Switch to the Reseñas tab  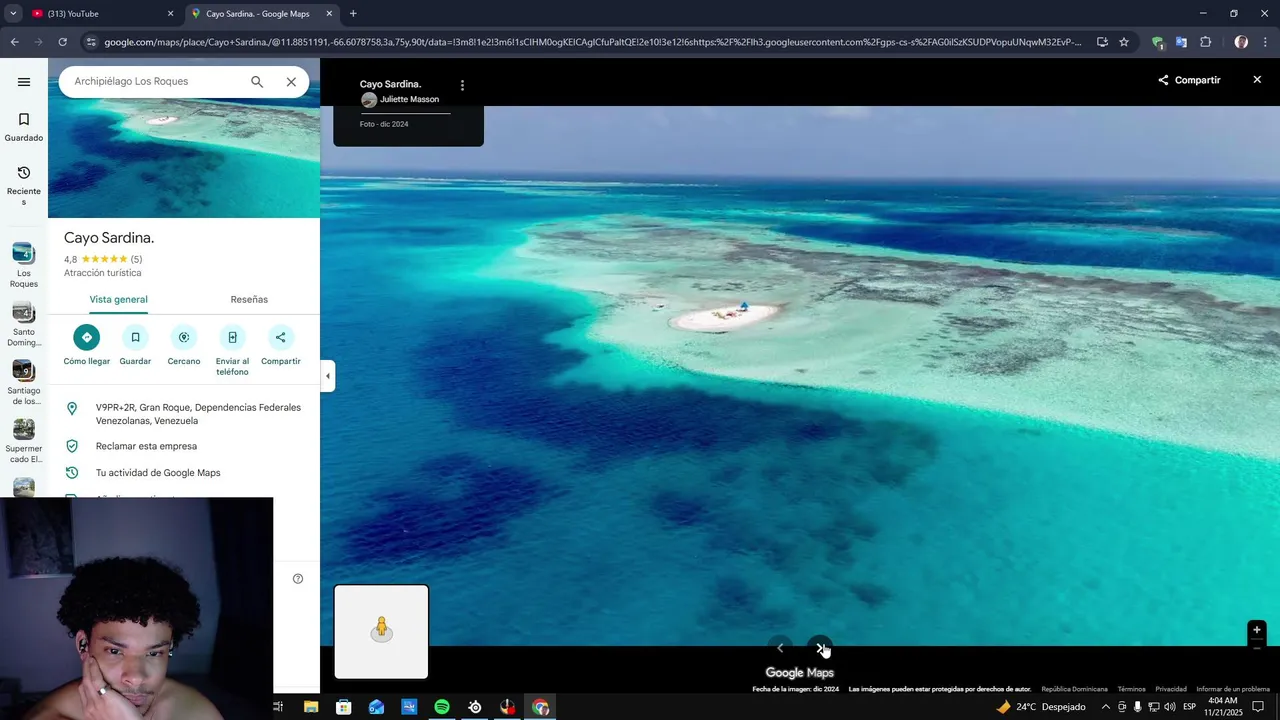pyautogui.click(x=249, y=300)
